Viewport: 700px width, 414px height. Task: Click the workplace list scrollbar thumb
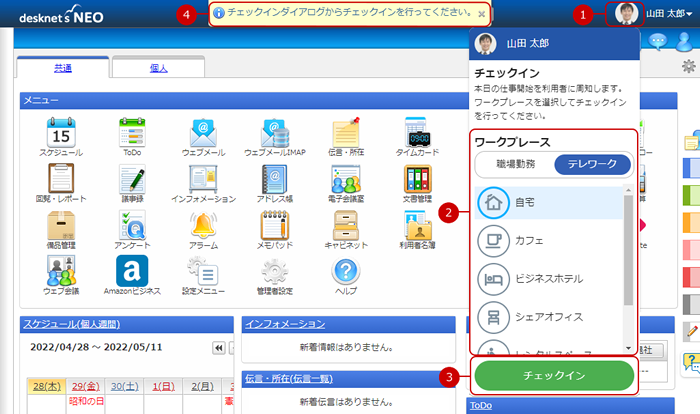click(629, 250)
